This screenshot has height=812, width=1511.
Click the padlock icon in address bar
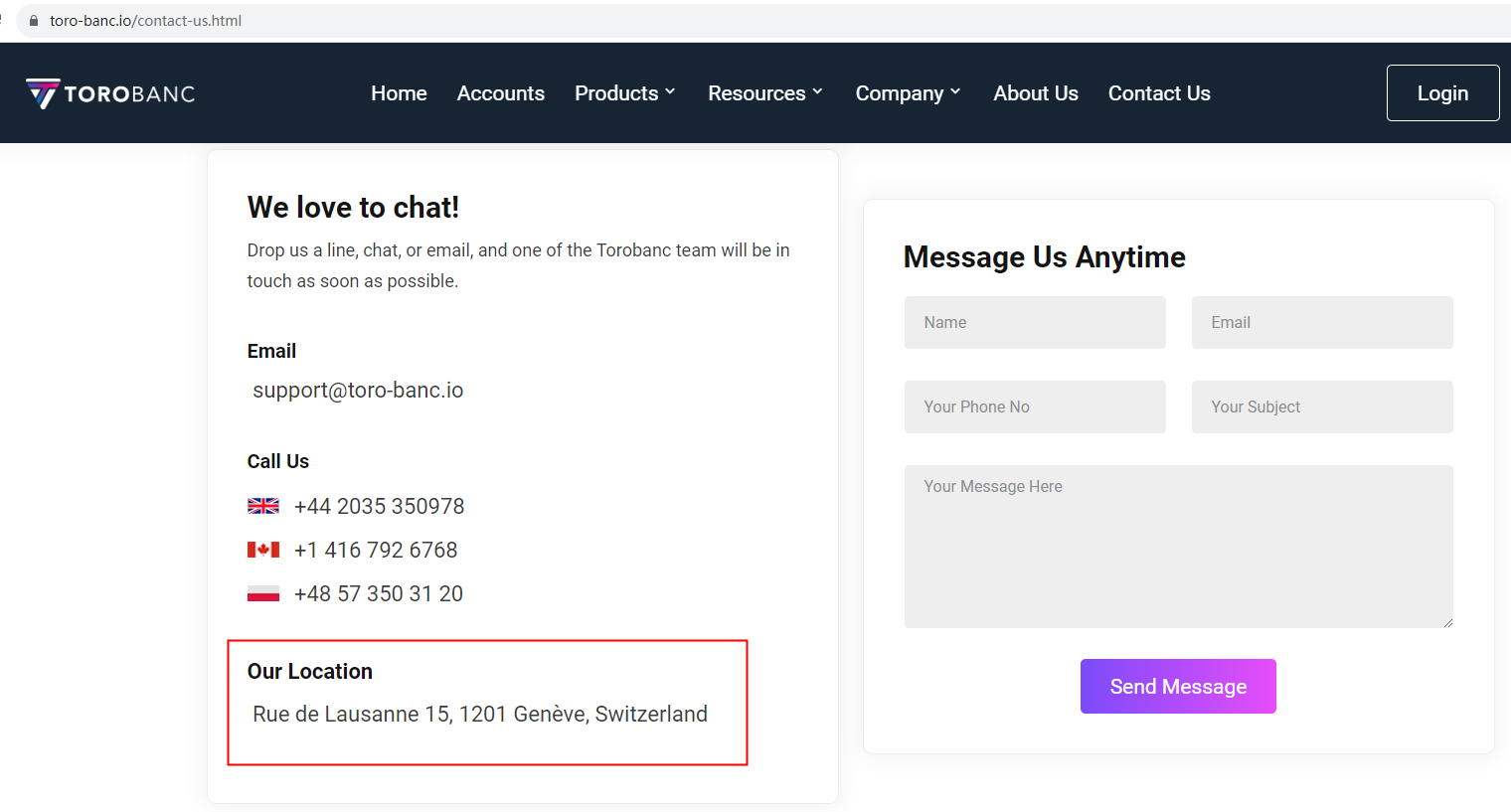34,21
